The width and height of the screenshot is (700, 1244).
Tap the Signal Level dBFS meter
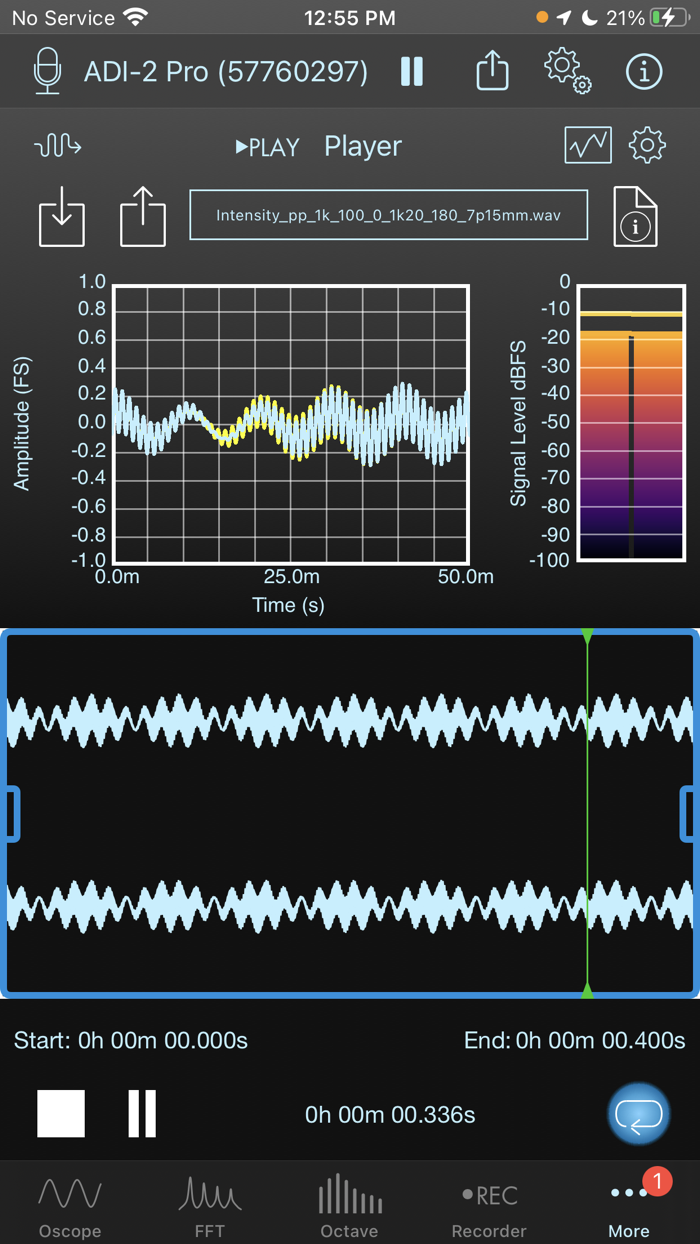click(630, 421)
